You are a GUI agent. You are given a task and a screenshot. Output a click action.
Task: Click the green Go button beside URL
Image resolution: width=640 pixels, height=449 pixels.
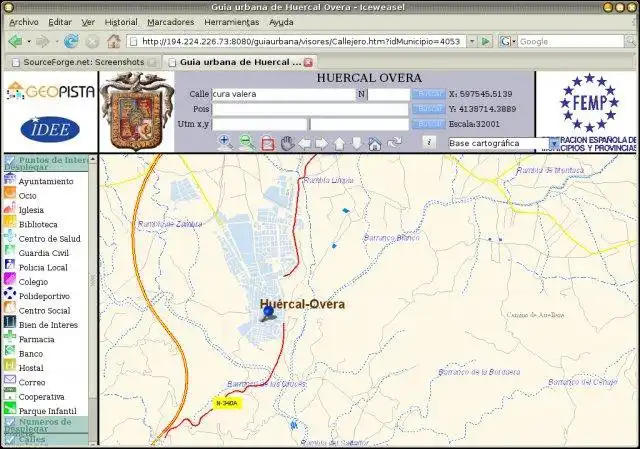click(486, 41)
